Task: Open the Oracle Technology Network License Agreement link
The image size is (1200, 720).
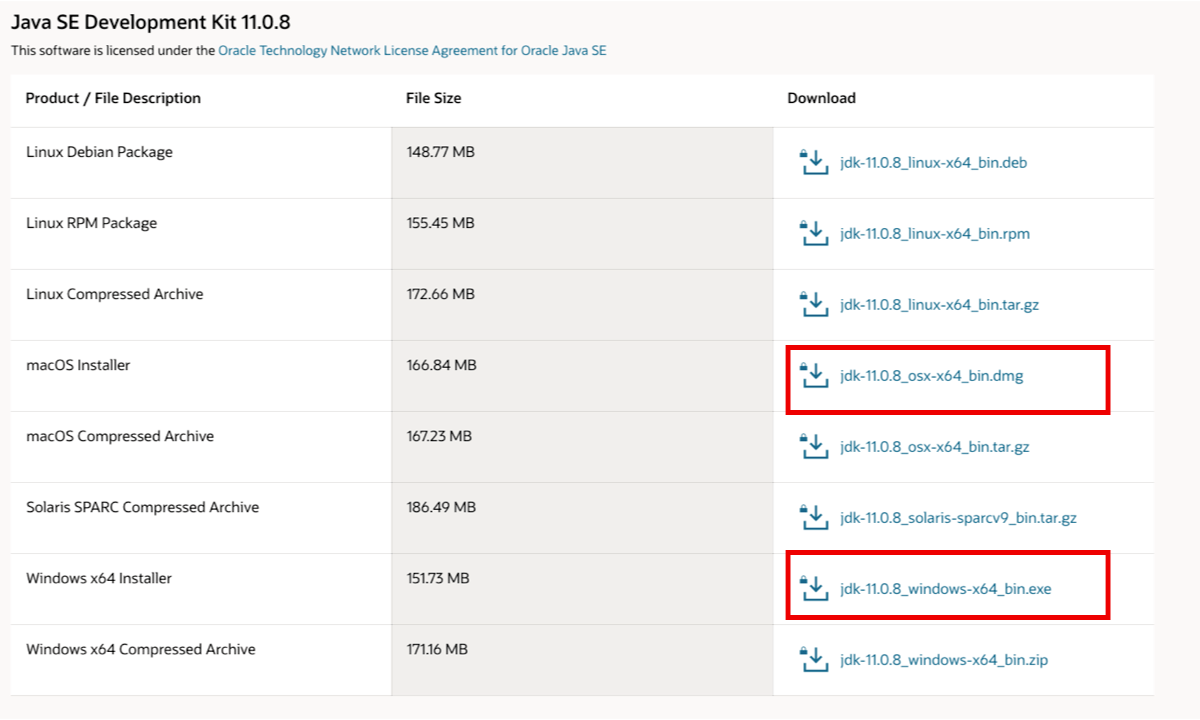Action: click(412, 50)
